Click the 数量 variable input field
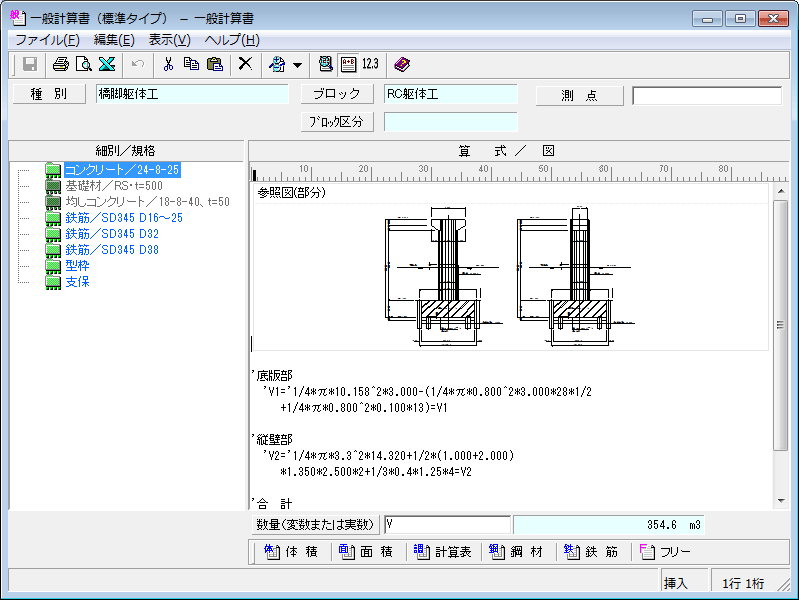Screen dimensions: 799x600 (446, 525)
